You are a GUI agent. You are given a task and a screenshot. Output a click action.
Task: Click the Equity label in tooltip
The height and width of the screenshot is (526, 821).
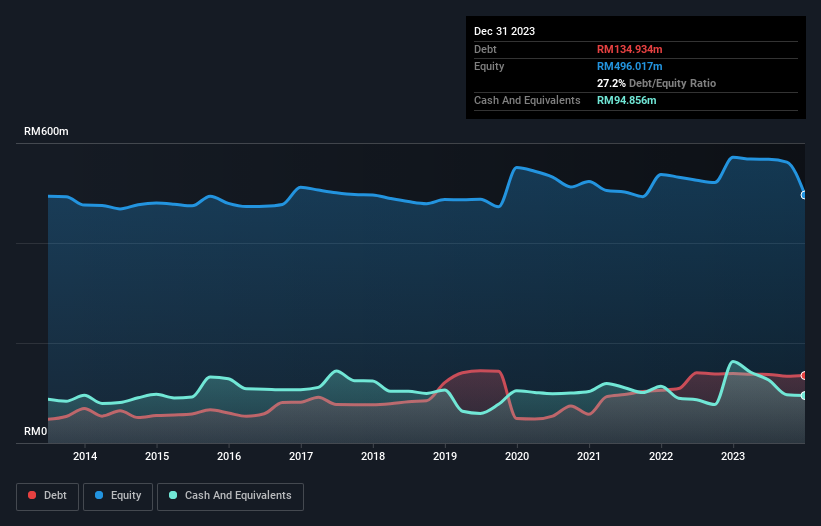(x=489, y=66)
